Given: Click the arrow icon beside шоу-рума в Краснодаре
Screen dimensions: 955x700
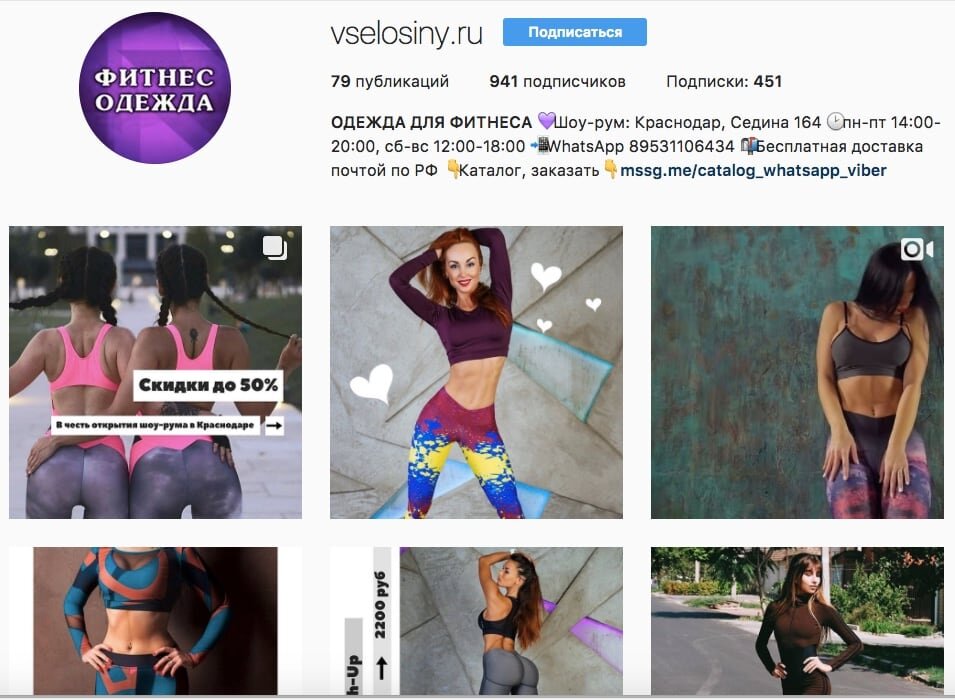Looking at the screenshot, I should [273, 425].
